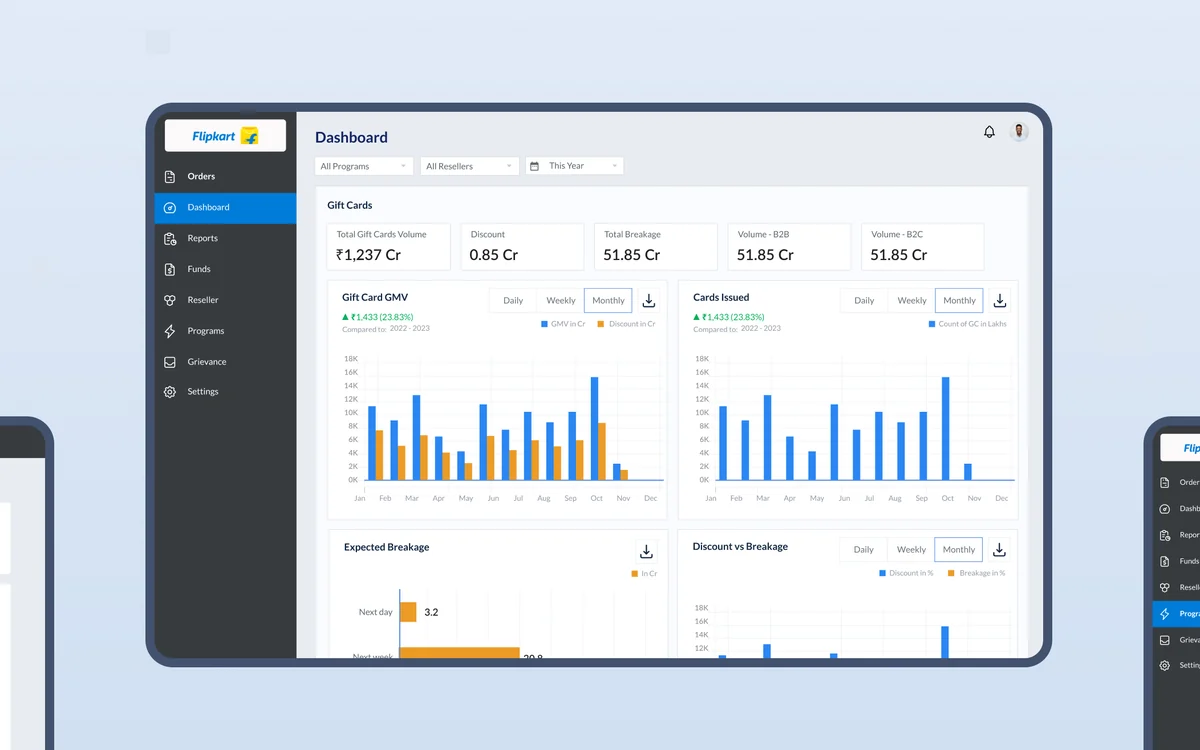Open the This Year date dropdown
Screen dimensions: 1200x750
pyautogui.click(x=574, y=166)
